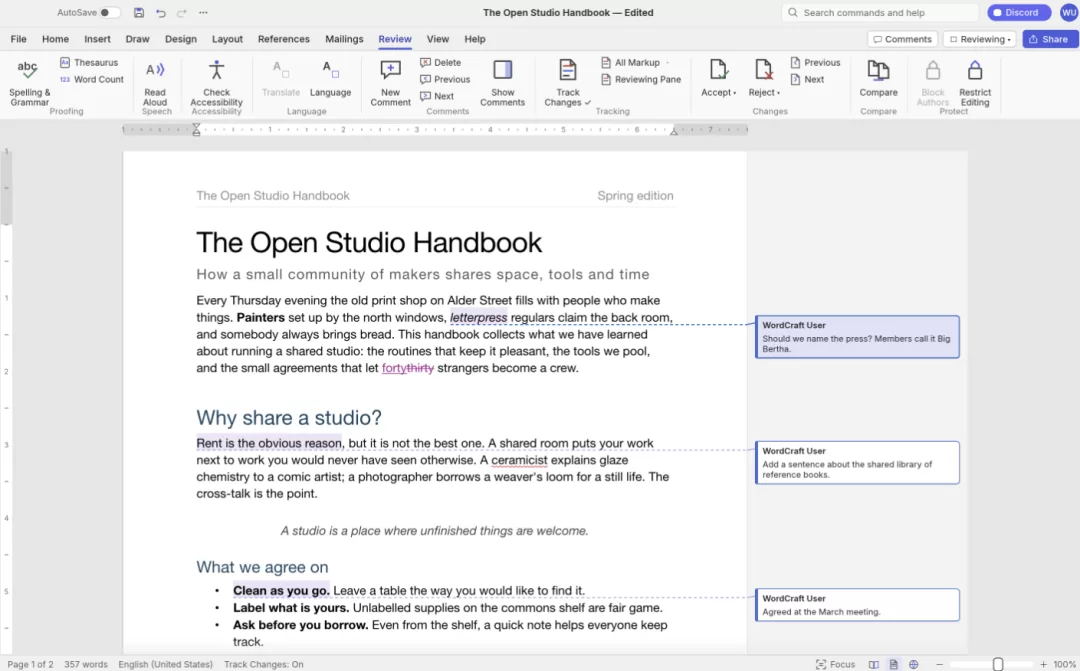Open the Layout ribbon tab
The width and height of the screenshot is (1080, 671).
click(227, 39)
